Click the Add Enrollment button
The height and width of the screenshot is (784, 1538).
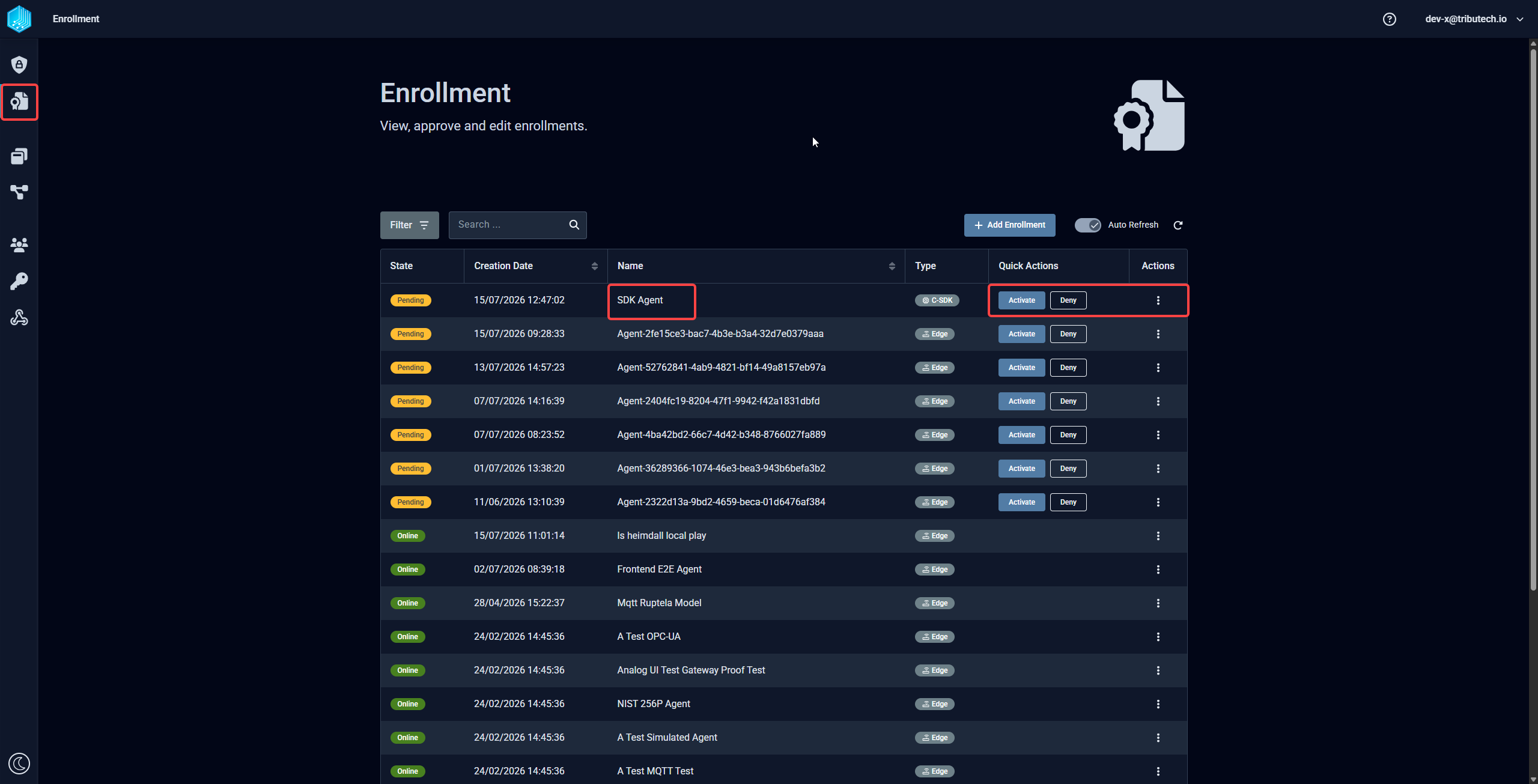click(x=1010, y=225)
